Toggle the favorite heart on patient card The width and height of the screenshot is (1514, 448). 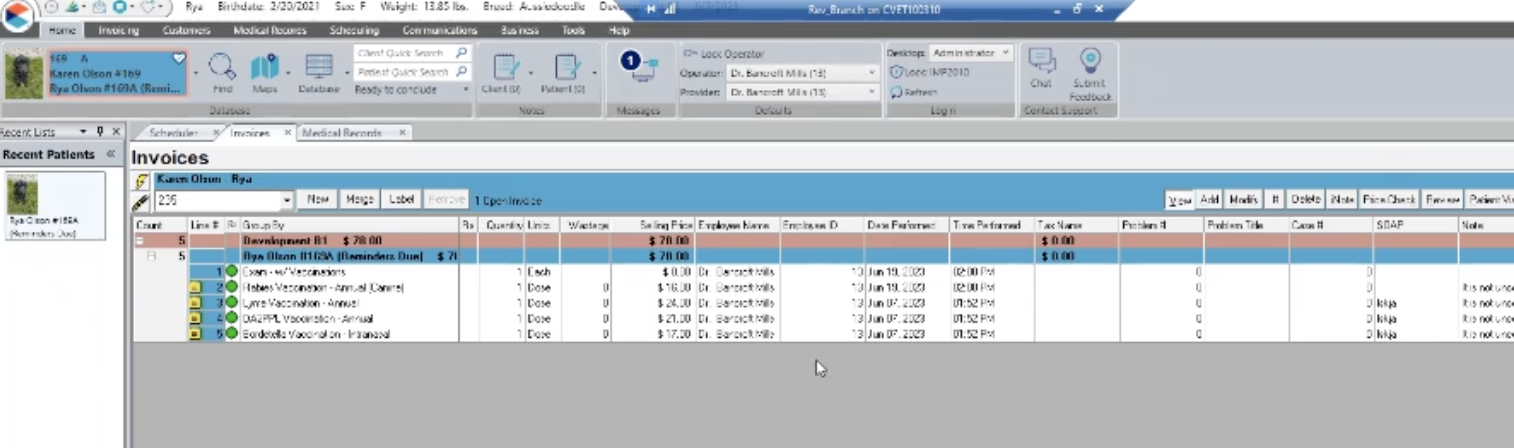(x=179, y=59)
